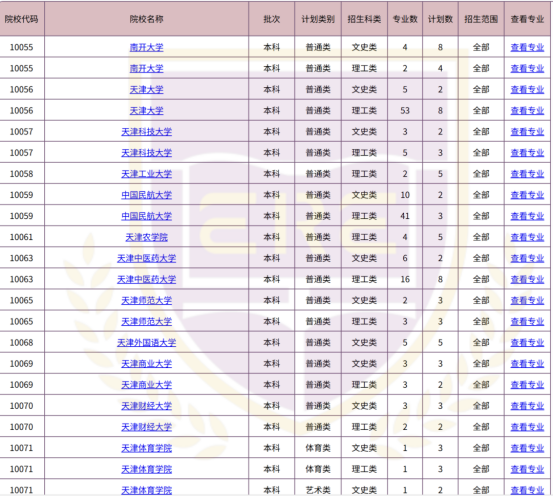Screen dimensions: 553x497
Task: Open 天津师范大学 link in 文史类 row
Action: (146, 301)
